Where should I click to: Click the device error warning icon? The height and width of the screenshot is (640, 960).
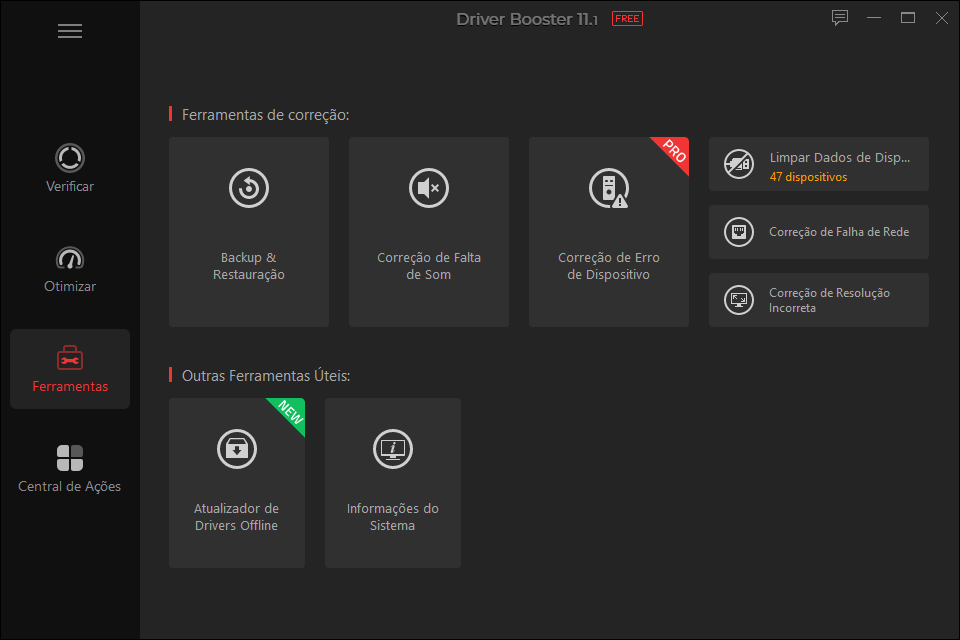[608, 188]
